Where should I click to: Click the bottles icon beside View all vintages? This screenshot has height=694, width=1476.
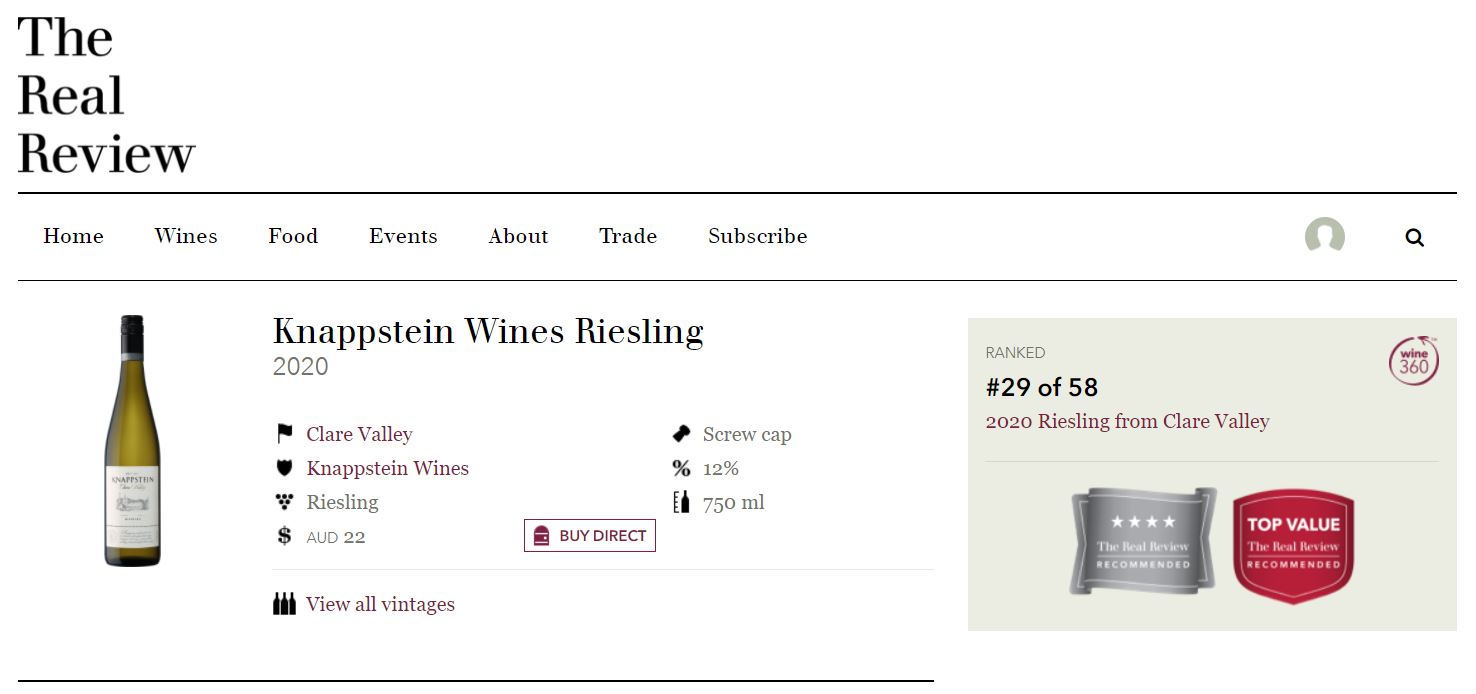coord(285,604)
